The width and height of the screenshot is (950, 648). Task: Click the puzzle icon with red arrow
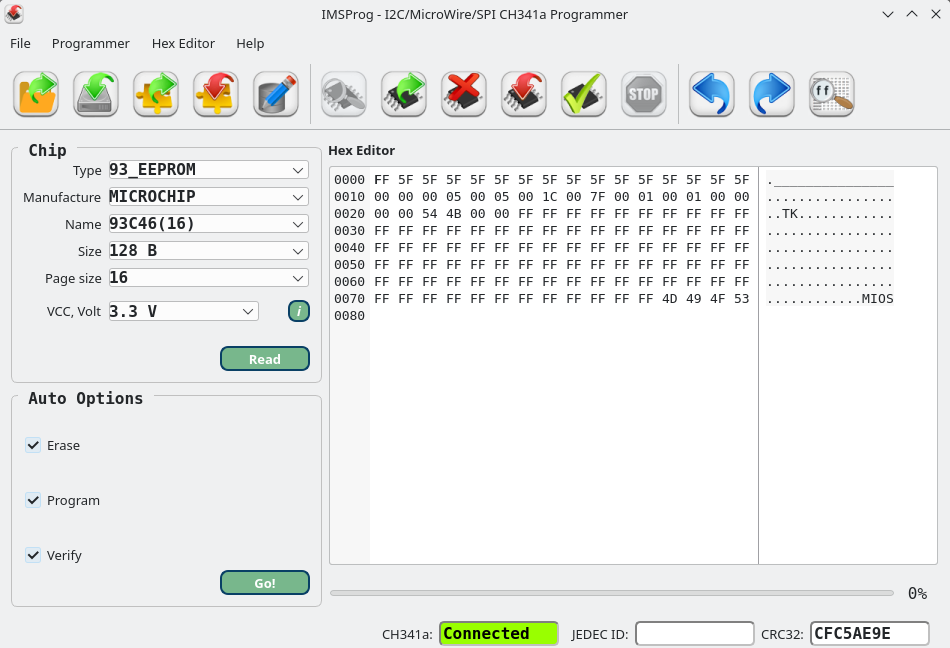(216, 94)
